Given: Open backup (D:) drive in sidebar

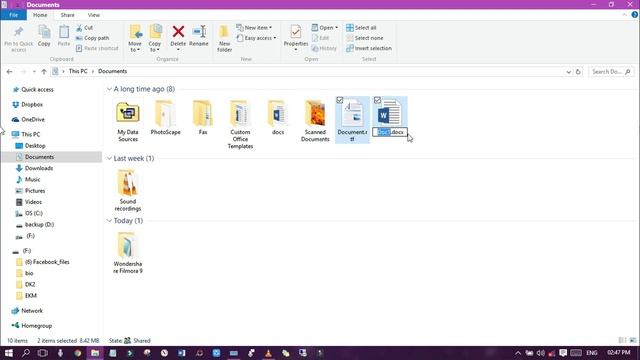Looking at the screenshot, I should [39, 224].
